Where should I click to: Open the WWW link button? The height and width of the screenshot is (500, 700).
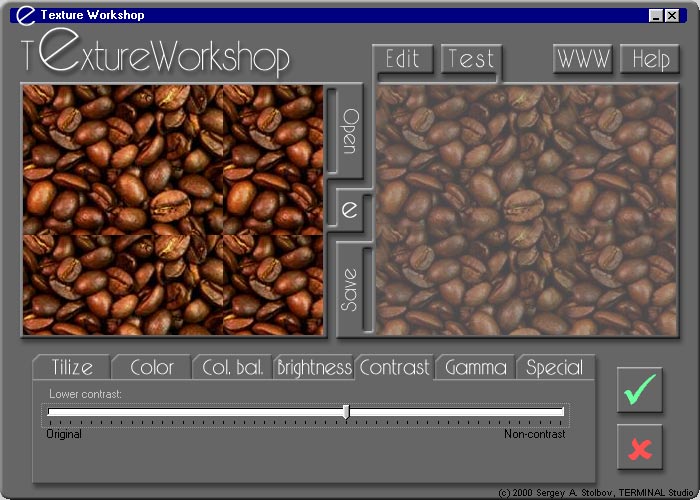pos(583,59)
